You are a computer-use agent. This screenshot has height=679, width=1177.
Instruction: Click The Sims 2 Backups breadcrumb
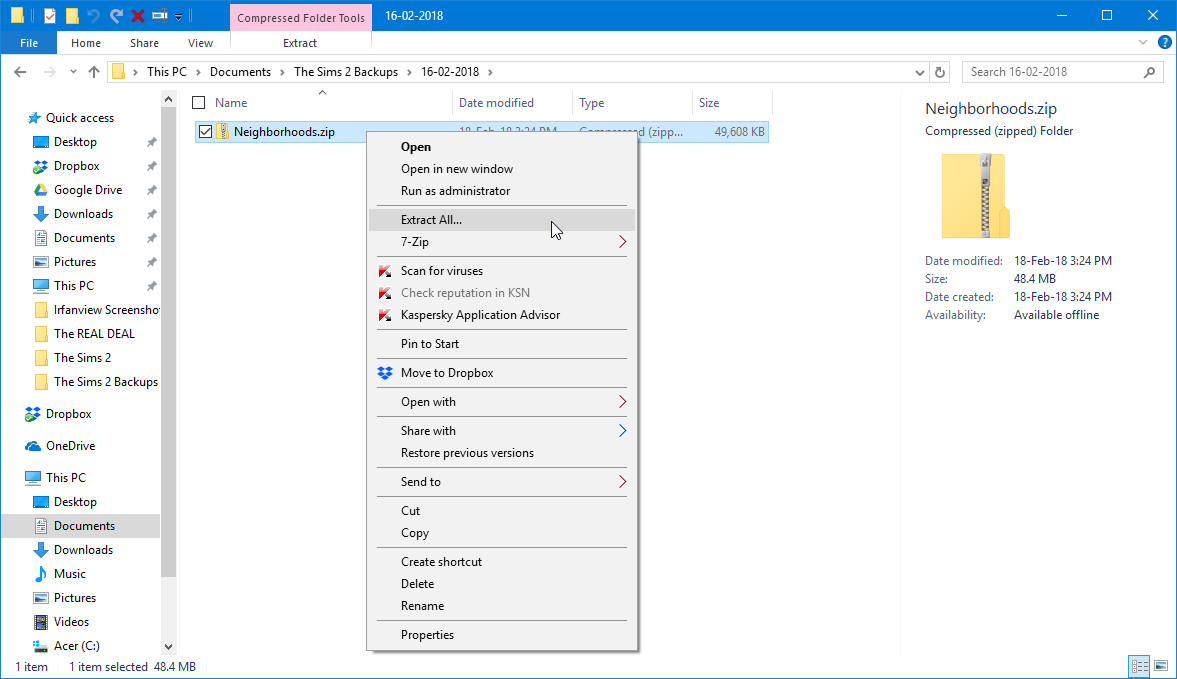pos(346,72)
